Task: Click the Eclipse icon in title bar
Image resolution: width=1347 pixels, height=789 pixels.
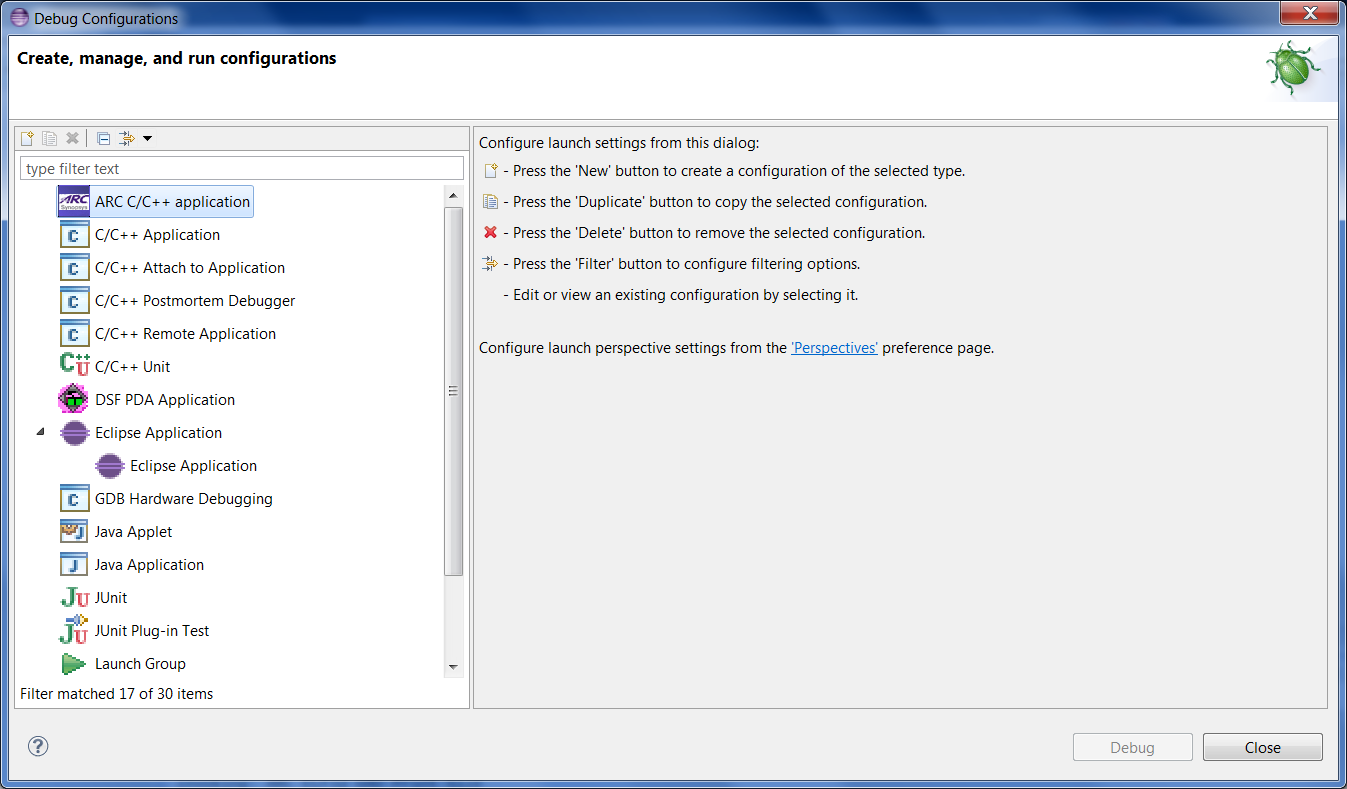Action: 19,18
